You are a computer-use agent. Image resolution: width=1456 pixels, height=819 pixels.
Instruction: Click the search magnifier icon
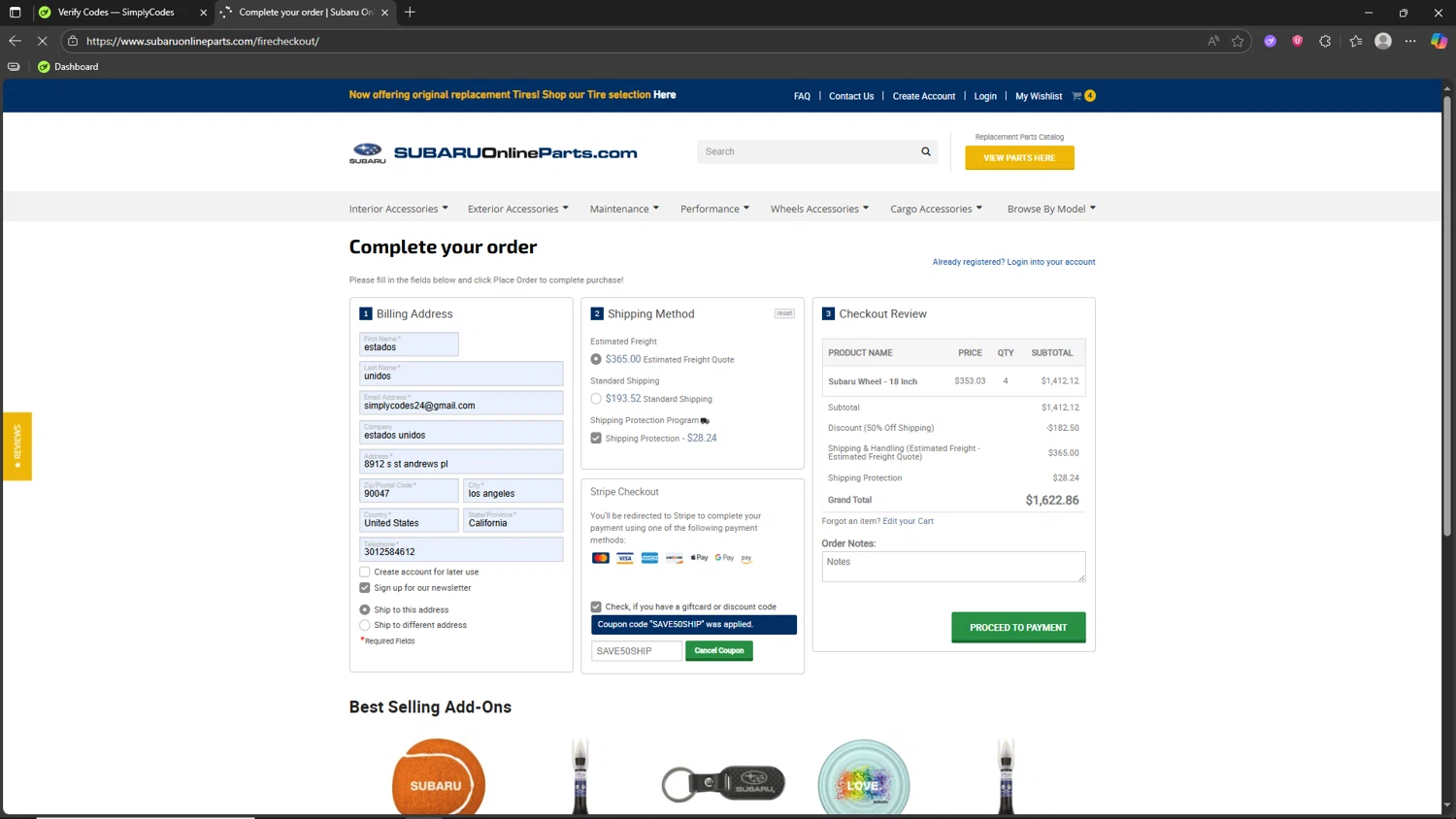pos(926,151)
